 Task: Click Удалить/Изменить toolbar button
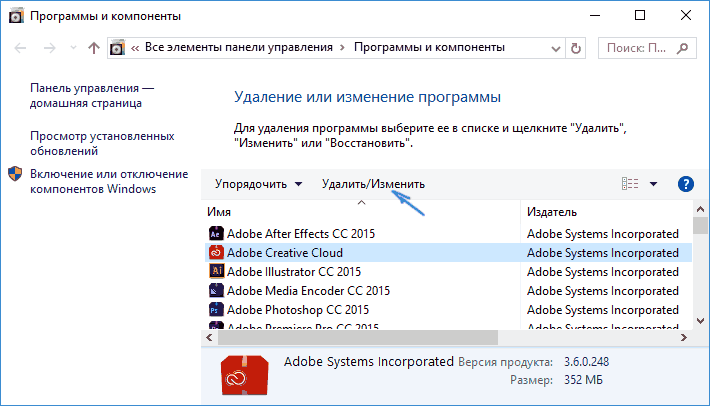coord(373,184)
